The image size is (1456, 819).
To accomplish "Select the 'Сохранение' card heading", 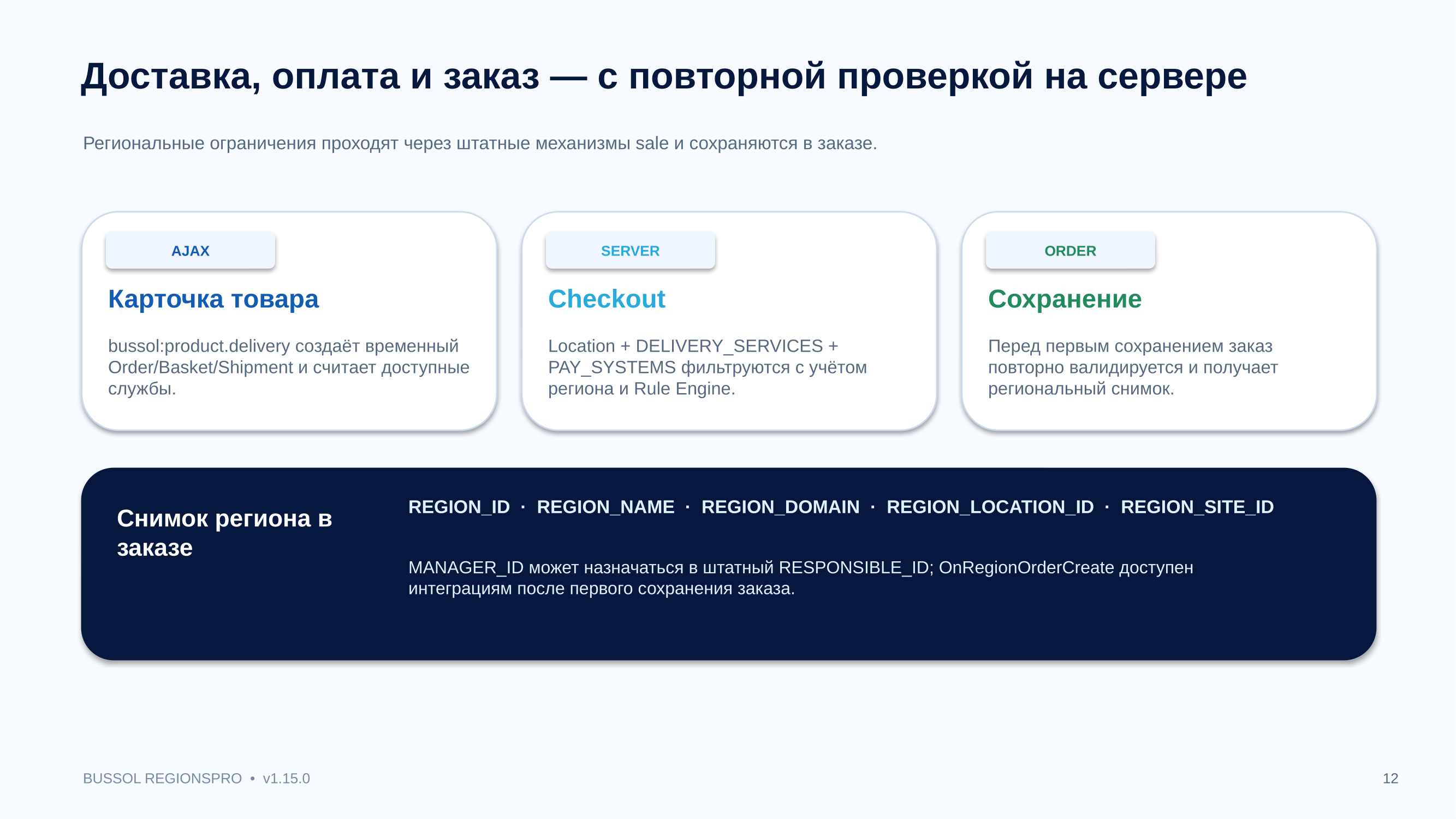I will coord(1065,299).
